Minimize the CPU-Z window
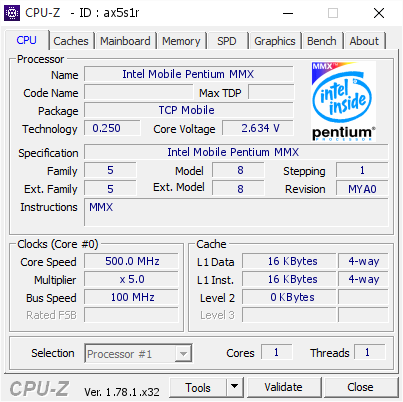The width and height of the screenshot is (403, 402). 288,13
